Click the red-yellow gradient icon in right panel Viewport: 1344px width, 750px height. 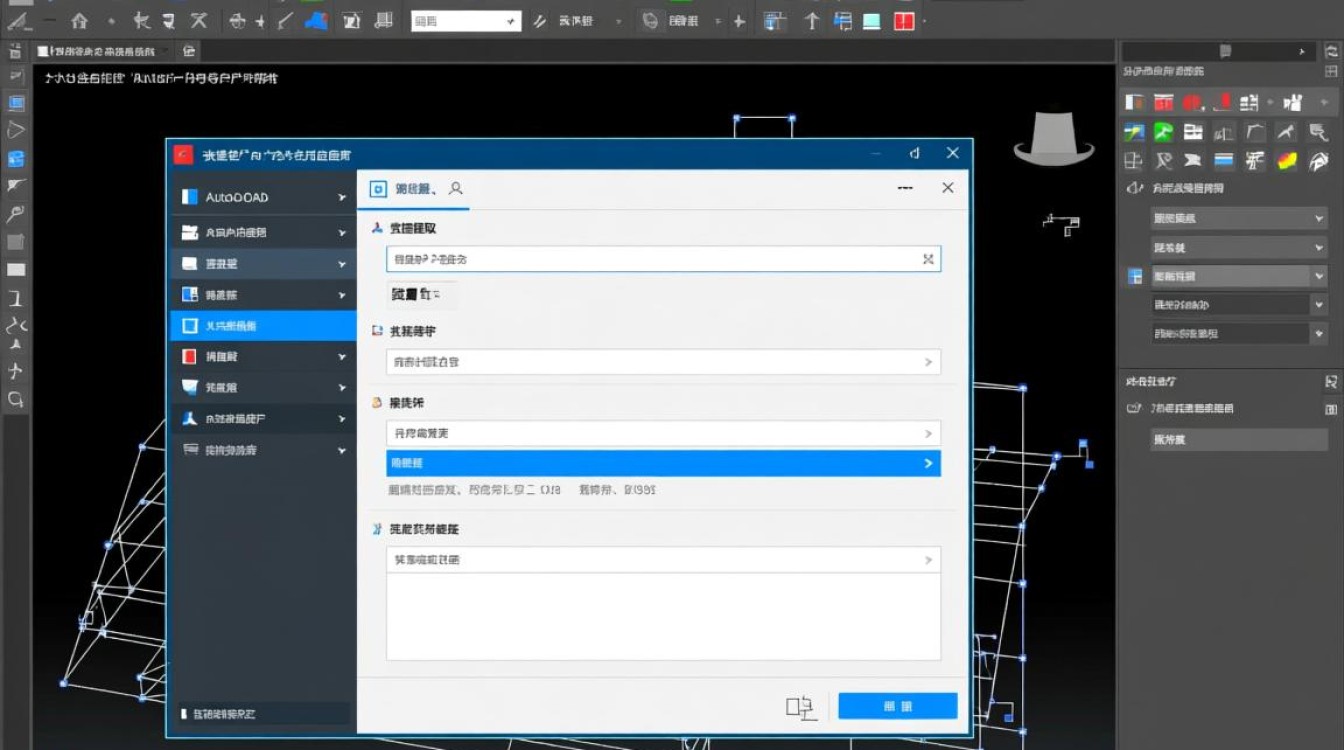(1287, 161)
